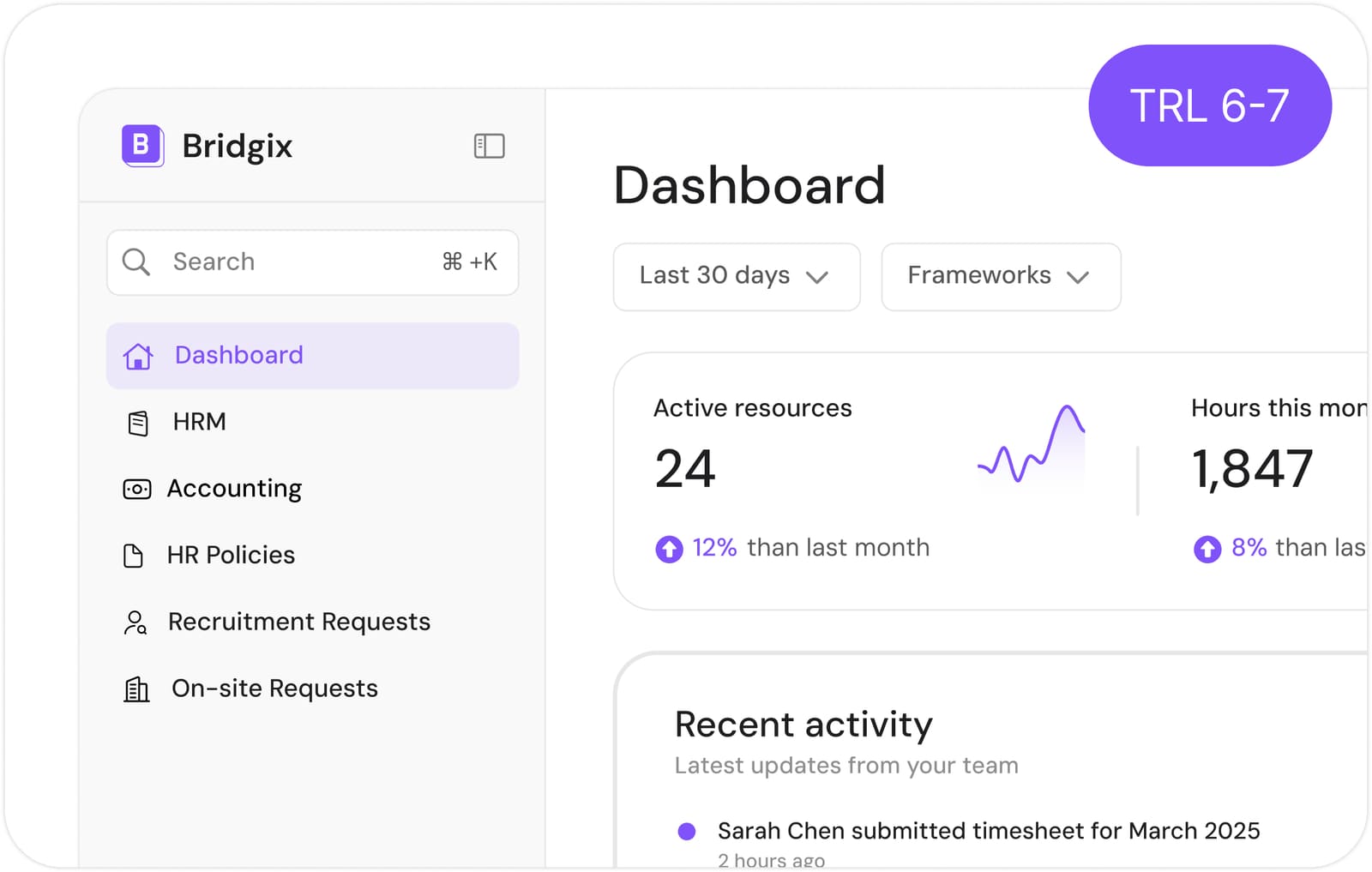Click the Dashboard page heading

pos(749,185)
